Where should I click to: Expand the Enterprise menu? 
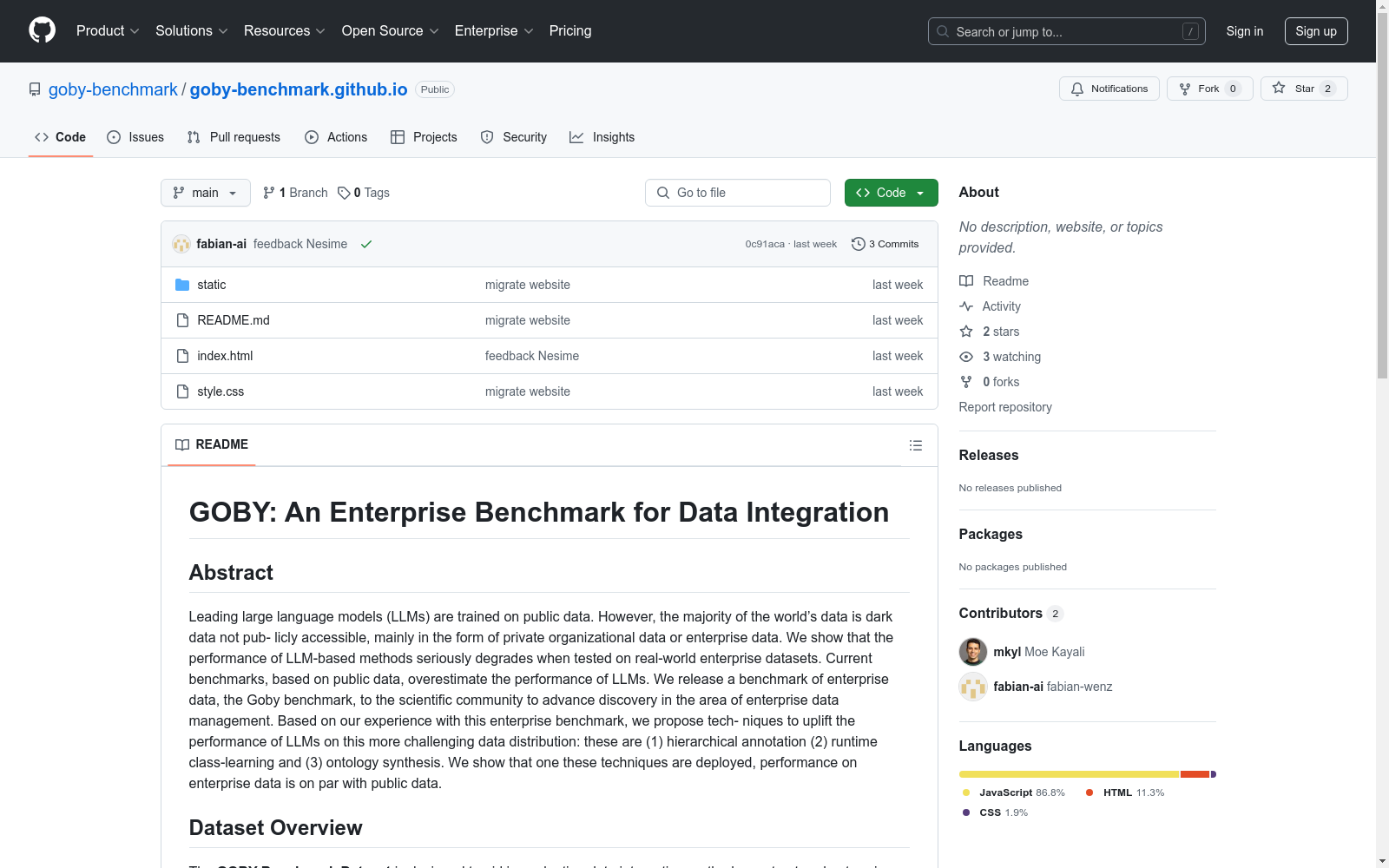pyautogui.click(x=494, y=31)
